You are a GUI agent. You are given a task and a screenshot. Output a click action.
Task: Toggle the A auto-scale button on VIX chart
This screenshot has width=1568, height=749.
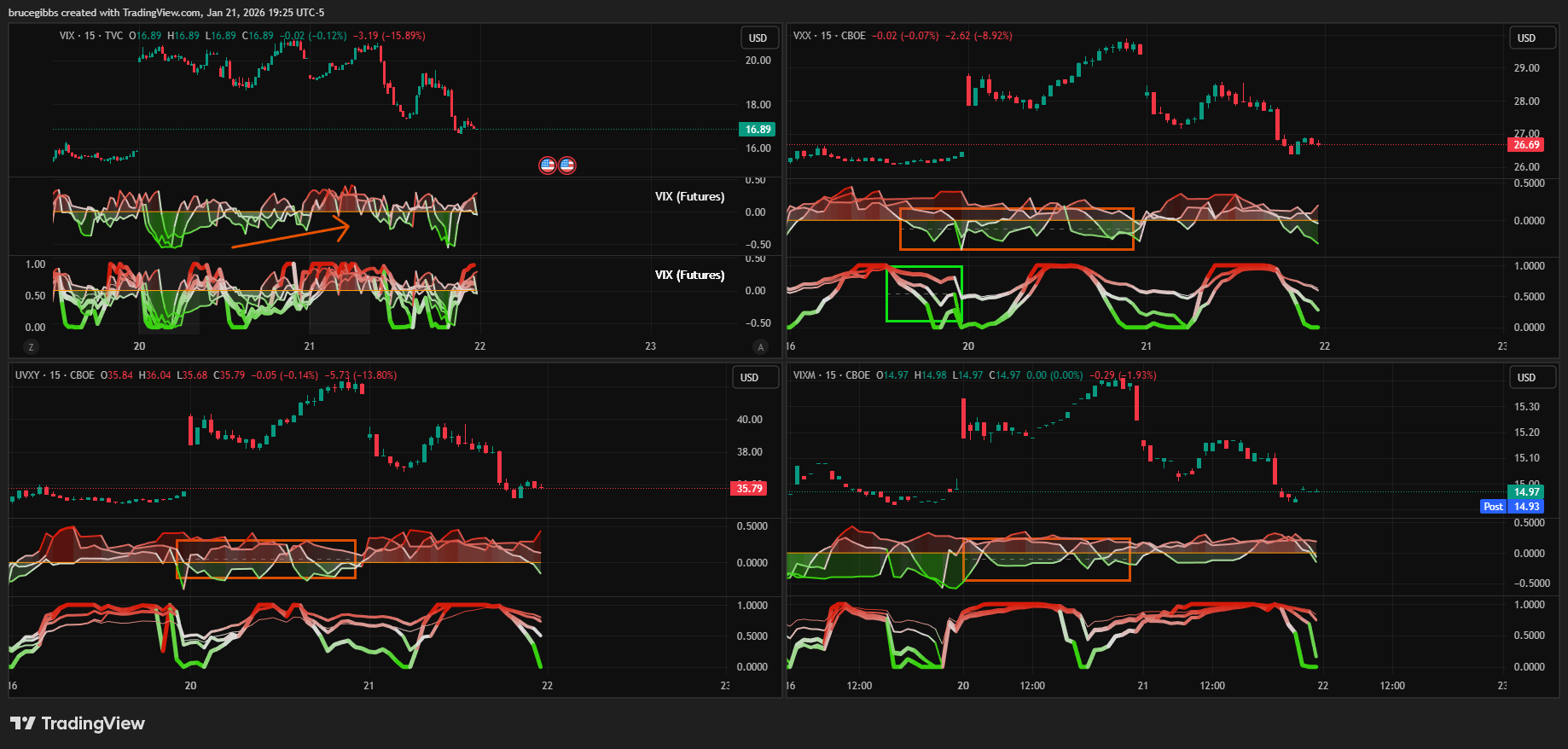tap(761, 347)
